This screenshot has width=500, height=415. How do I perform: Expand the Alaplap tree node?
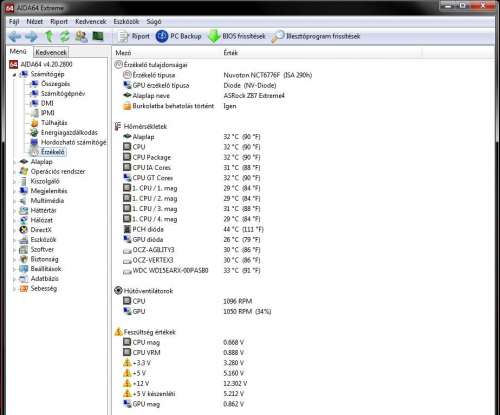pyautogui.click(x=14, y=162)
